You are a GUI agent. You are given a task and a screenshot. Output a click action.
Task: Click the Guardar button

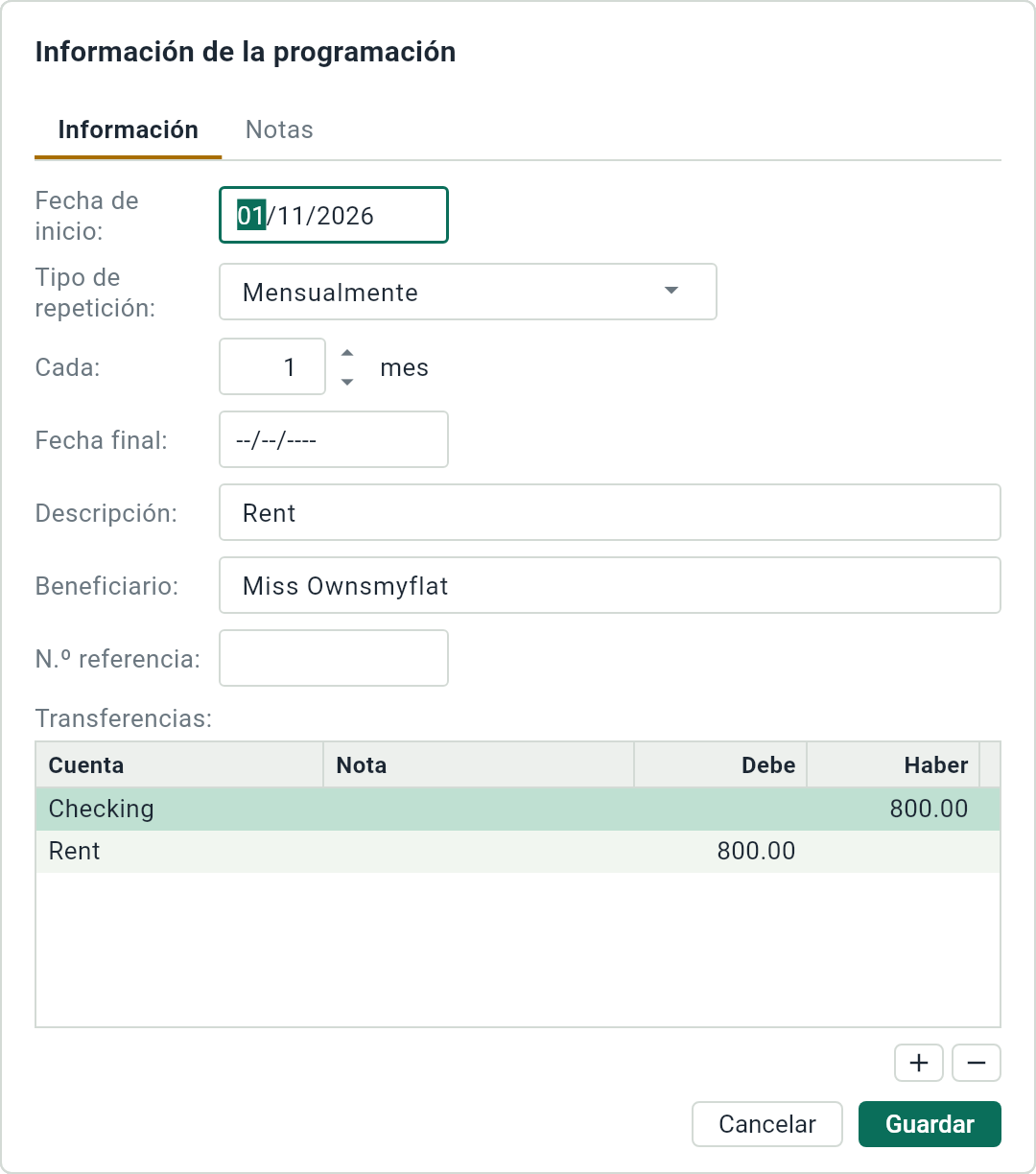pyautogui.click(x=930, y=1124)
